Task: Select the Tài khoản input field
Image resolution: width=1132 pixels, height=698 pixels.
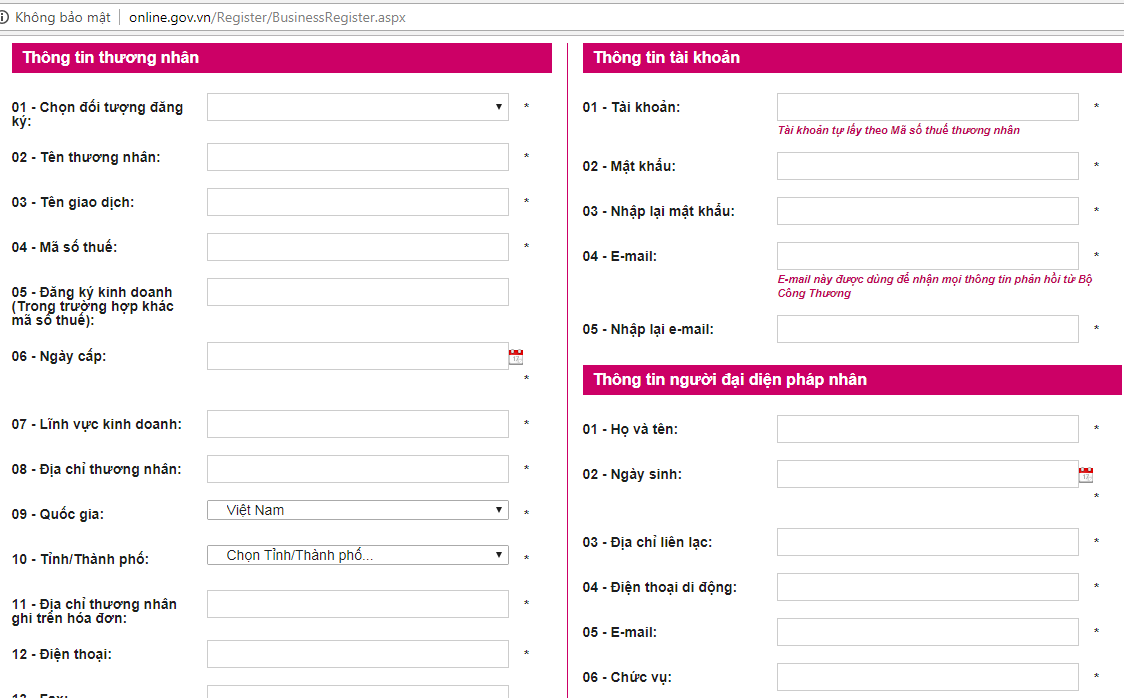Action: pos(927,107)
